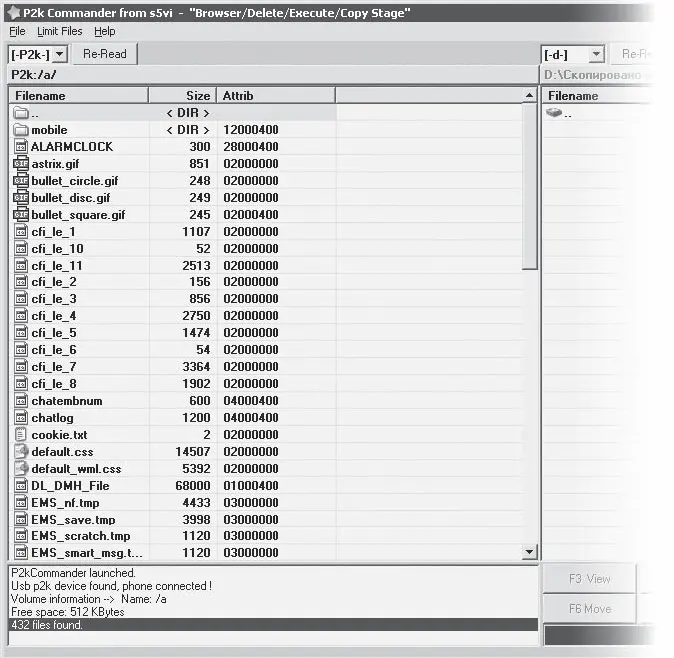Click the cfi_le_10 file icon

pyautogui.click(x=21, y=248)
